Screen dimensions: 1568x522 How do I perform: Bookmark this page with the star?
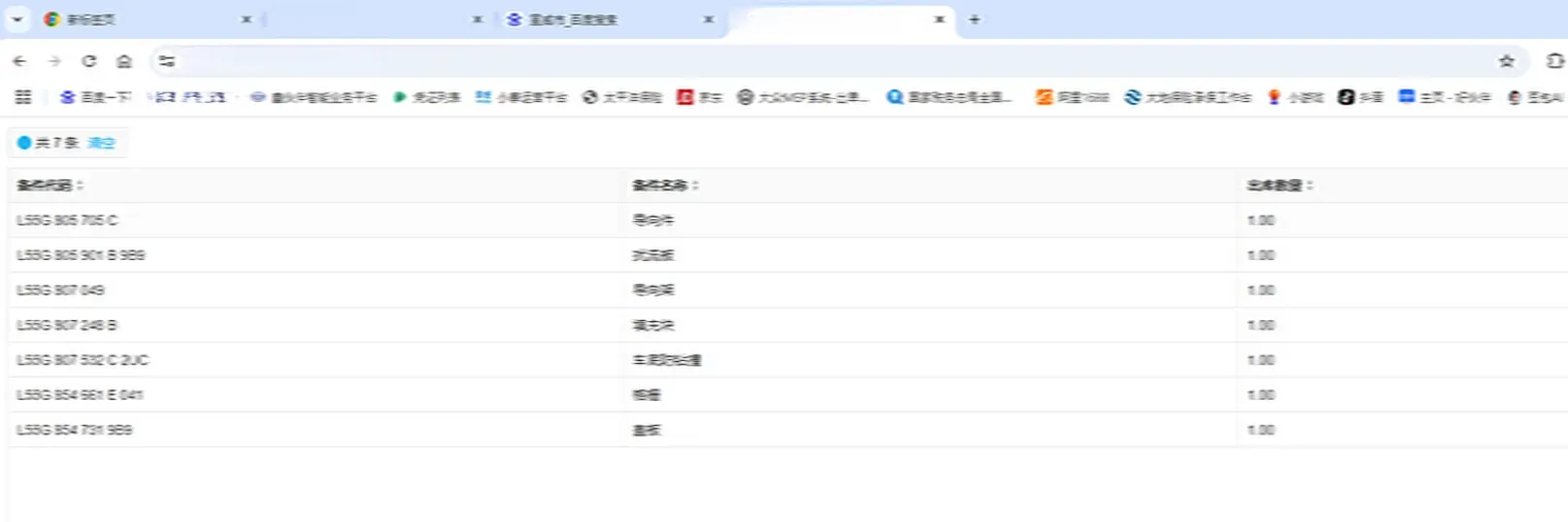click(1506, 61)
